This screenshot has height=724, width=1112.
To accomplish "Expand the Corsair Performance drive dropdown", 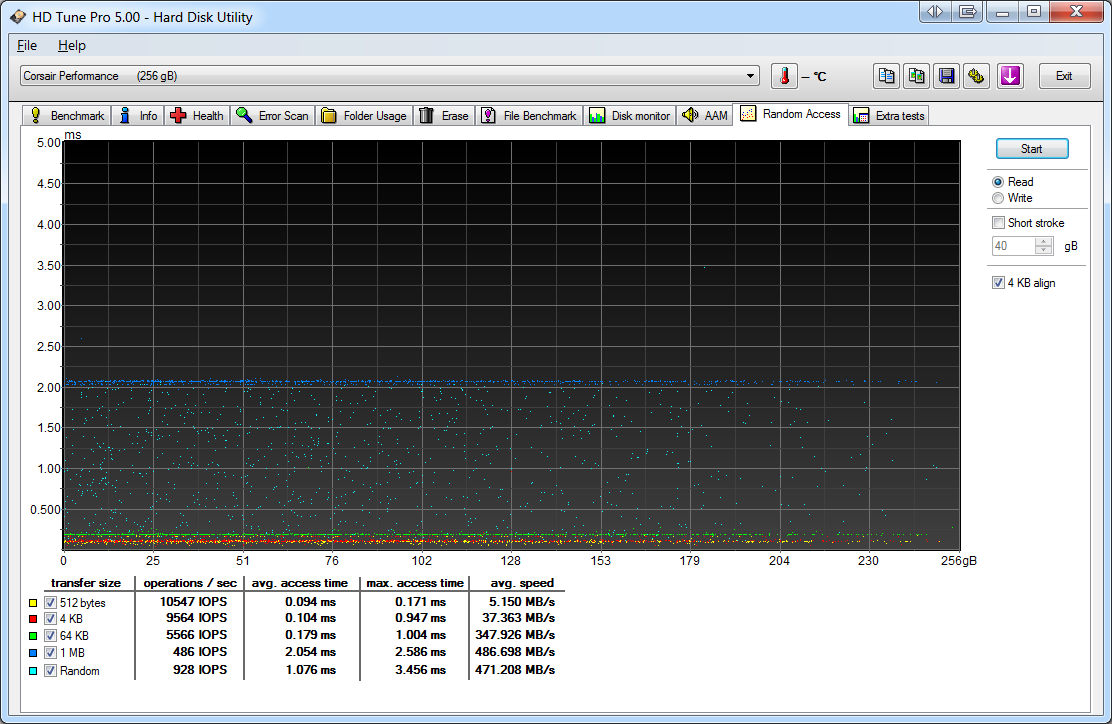I will [751, 76].
